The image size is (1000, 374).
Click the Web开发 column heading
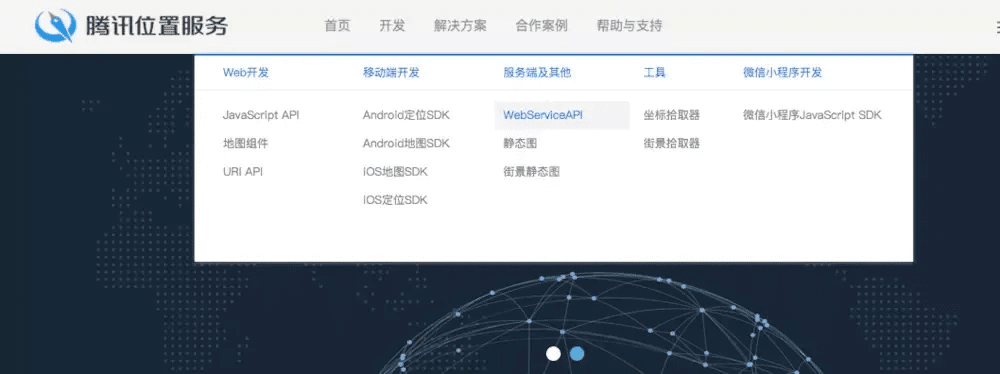[246, 72]
